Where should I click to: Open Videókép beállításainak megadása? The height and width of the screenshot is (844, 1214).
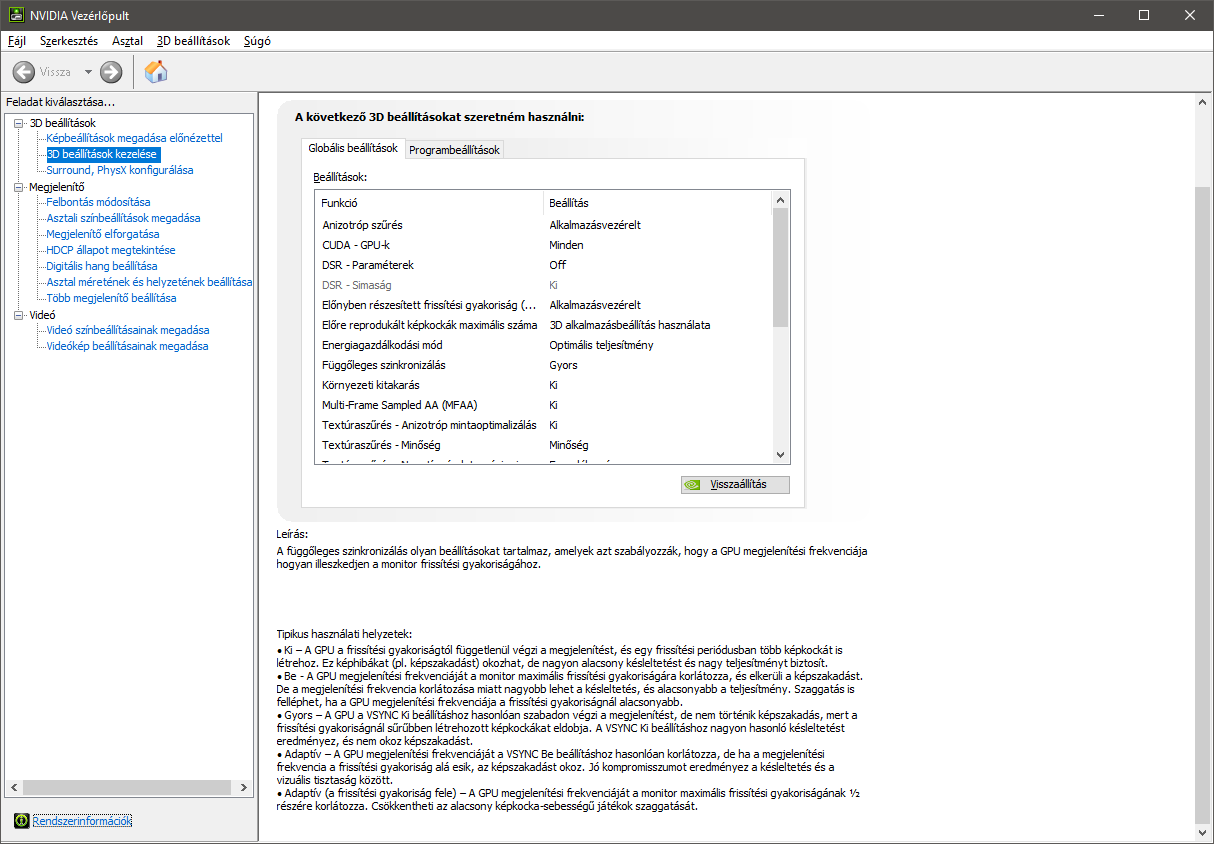(x=127, y=346)
